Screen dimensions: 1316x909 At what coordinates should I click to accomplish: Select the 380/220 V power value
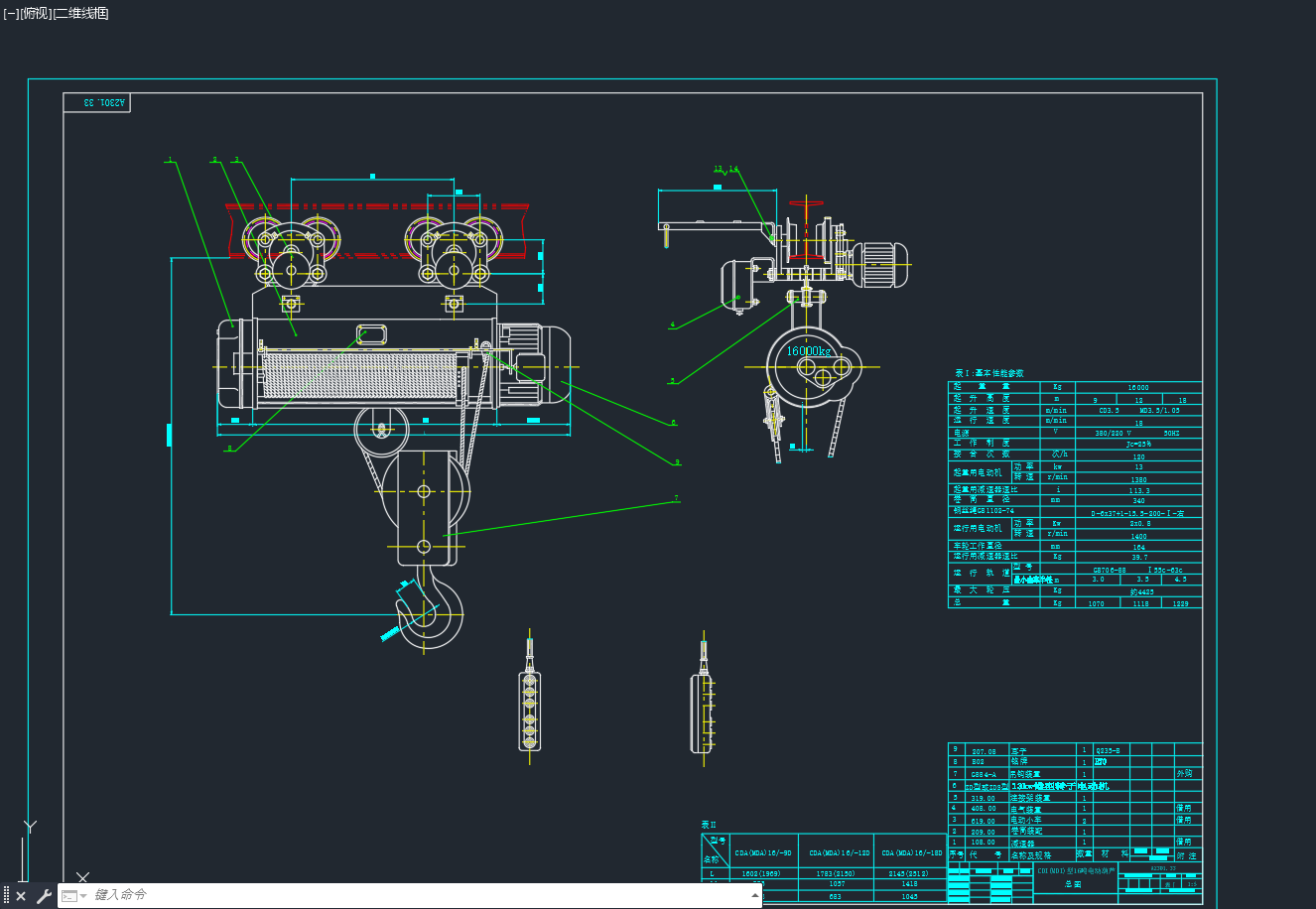(1113, 433)
